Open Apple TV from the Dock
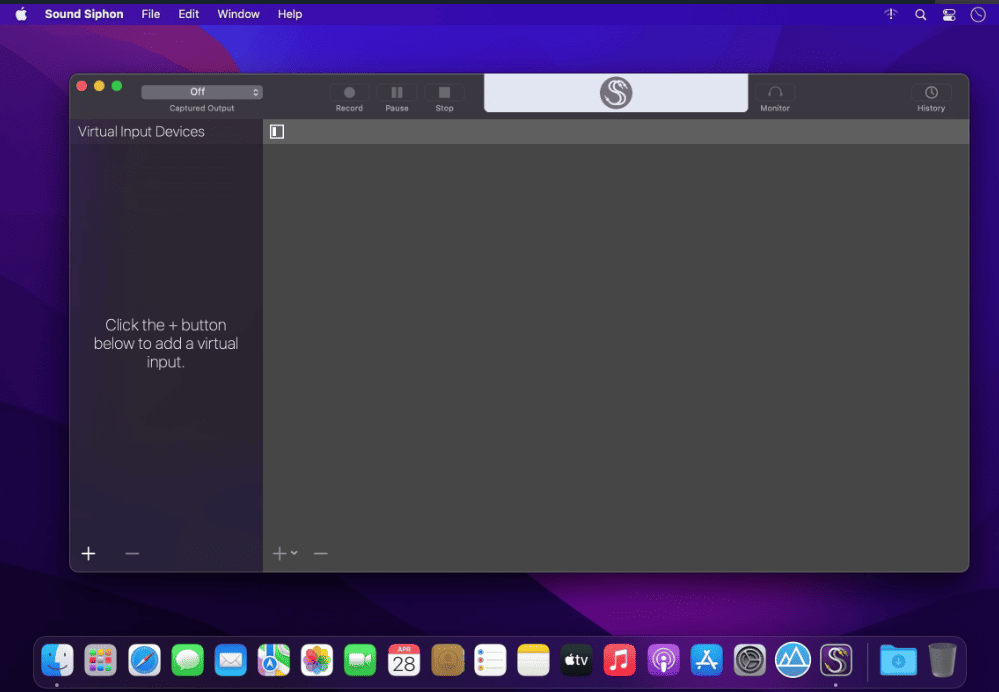Viewport: 999px width, 692px height. tap(577, 660)
